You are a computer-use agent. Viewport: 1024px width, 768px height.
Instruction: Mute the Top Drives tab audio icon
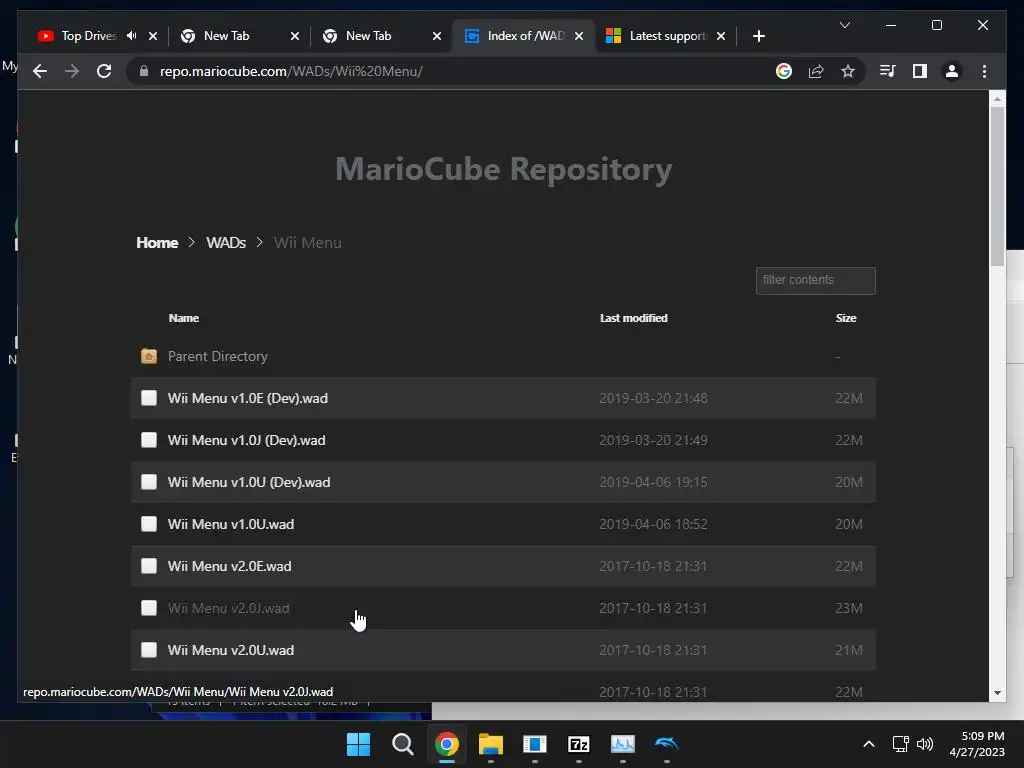(x=132, y=35)
